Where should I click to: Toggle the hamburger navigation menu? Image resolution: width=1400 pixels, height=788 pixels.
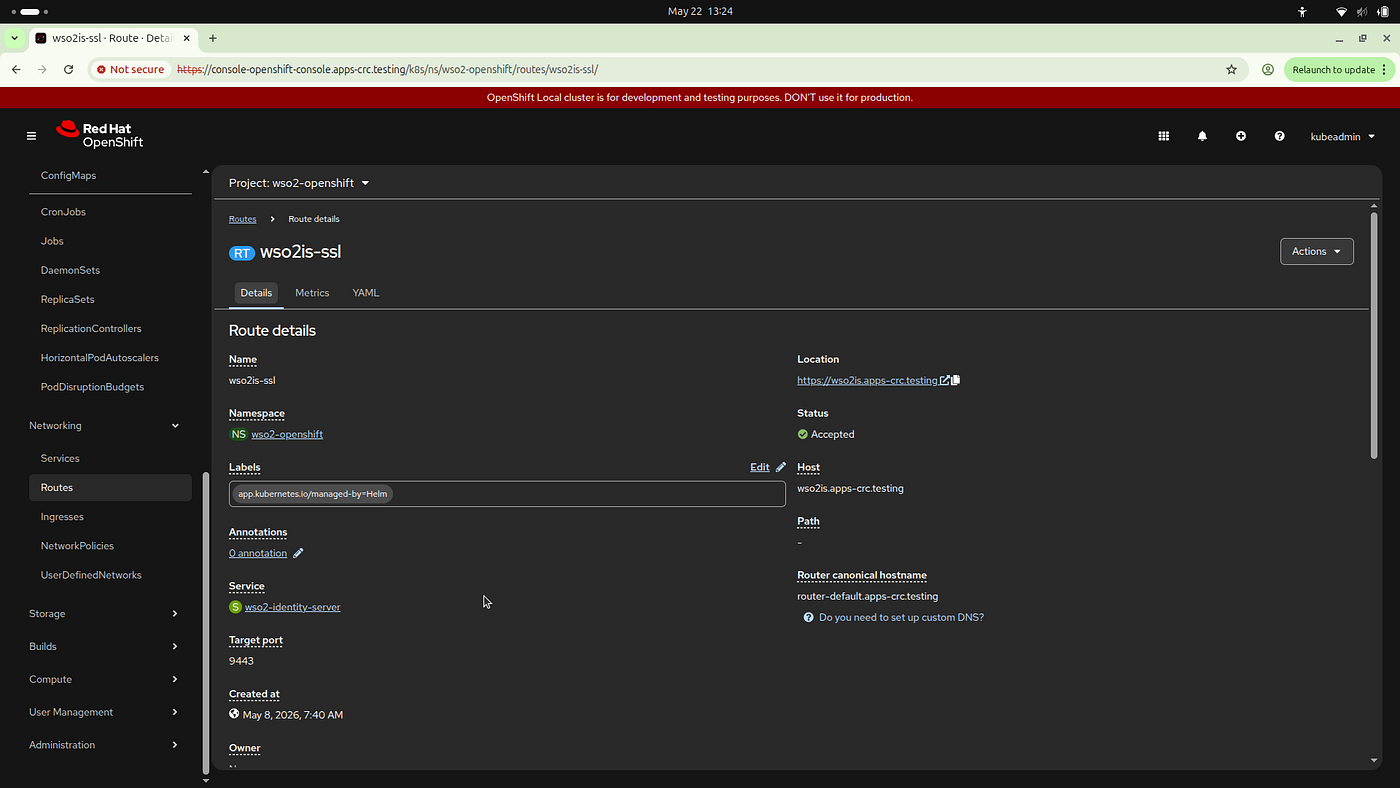pyautogui.click(x=32, y=136)
